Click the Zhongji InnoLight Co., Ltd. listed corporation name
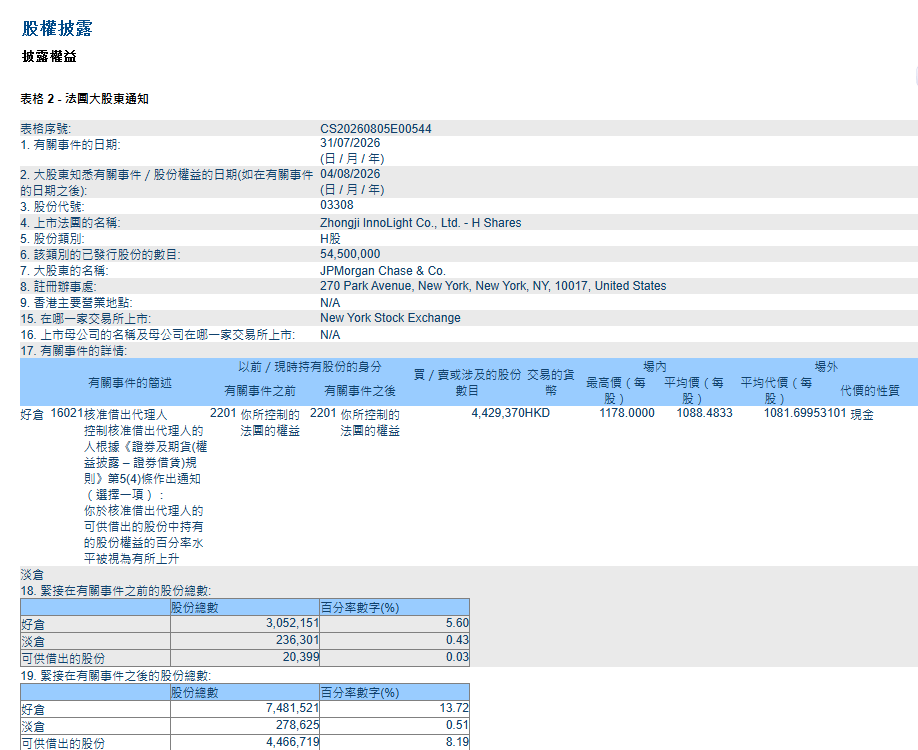 pos(420,222)
